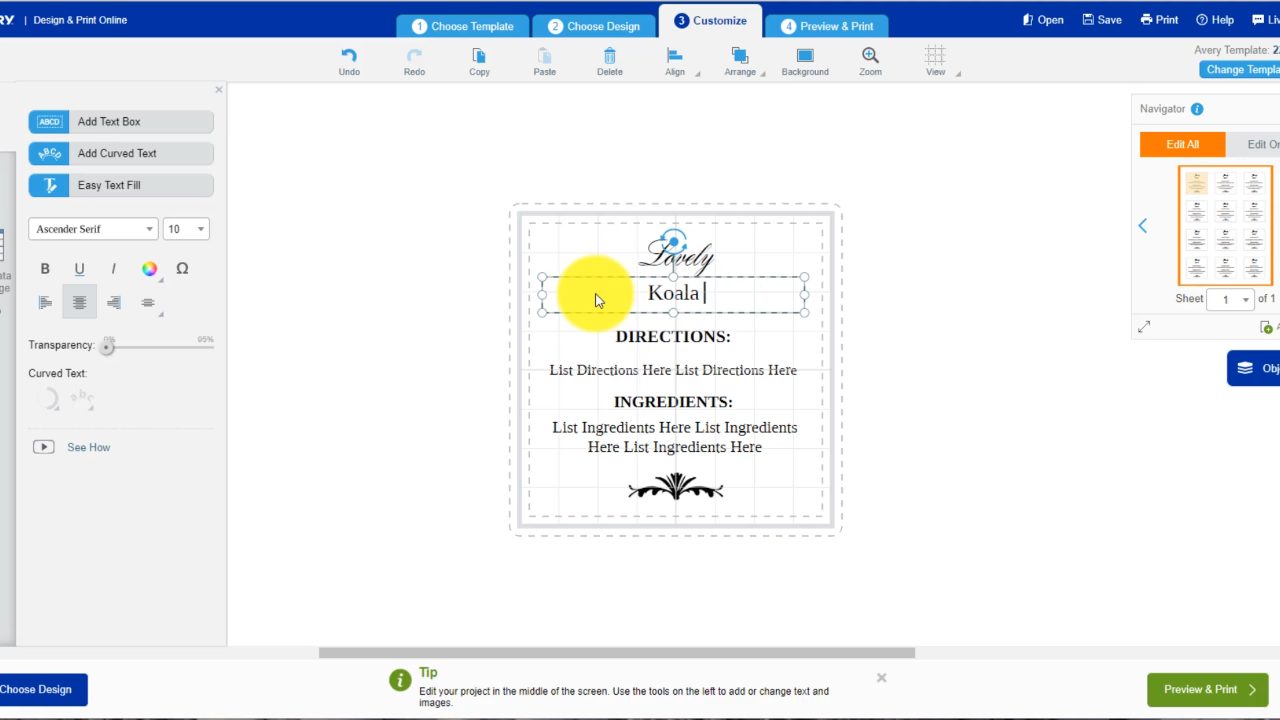This screenshot has height=720, width=1280.
Task: Click Easy Text Fill button
Action: pyautogui.click(x=121, y=185)
